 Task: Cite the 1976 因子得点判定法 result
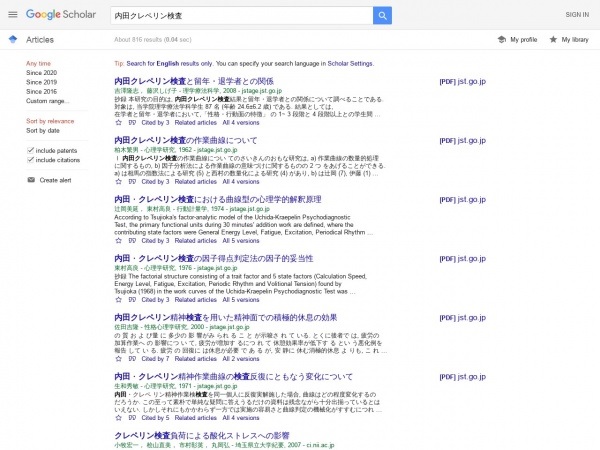[x=132, y=300]
